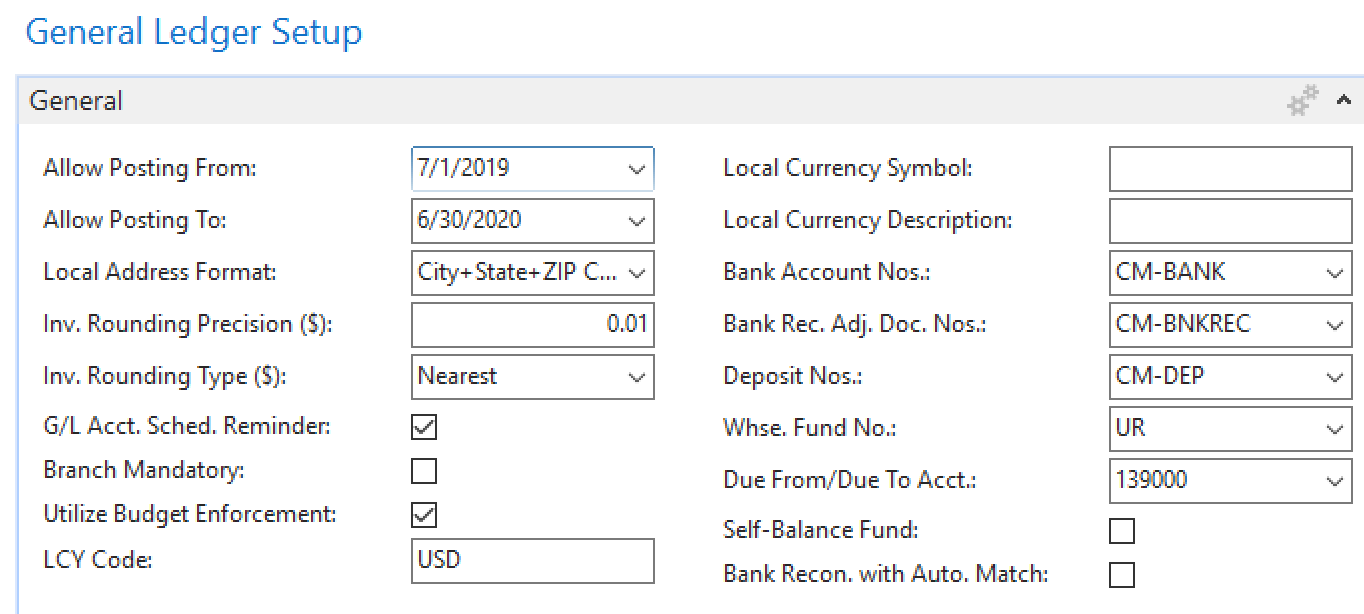This screenshot has width=1364, height=614.
Task: Check Bank Recon. with Auto. Match
Action: coord(1122,575)
